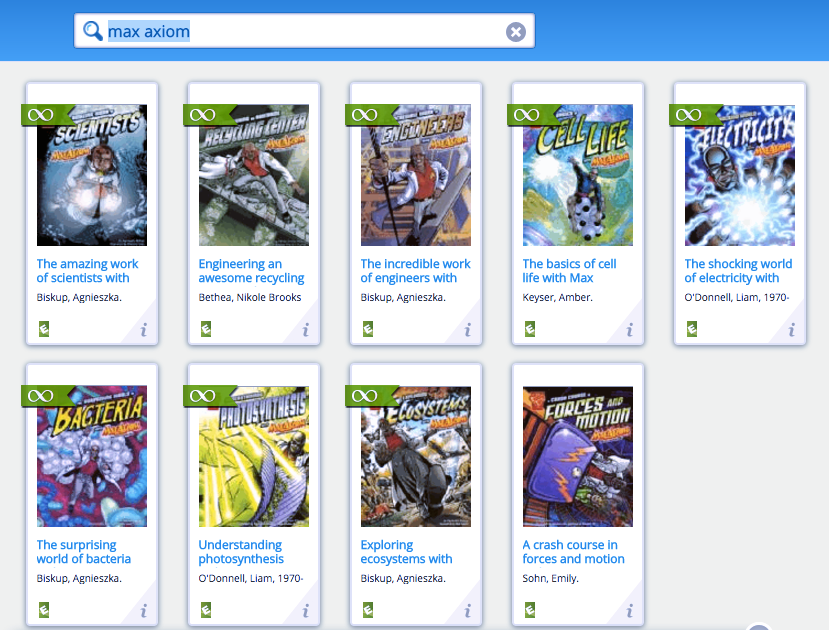Click 'O'Donnell, Liam, 1970-' under photosynthesis book
Image resolution: width=829 pixels, height=630 pixels.
[x=251, y=579]
